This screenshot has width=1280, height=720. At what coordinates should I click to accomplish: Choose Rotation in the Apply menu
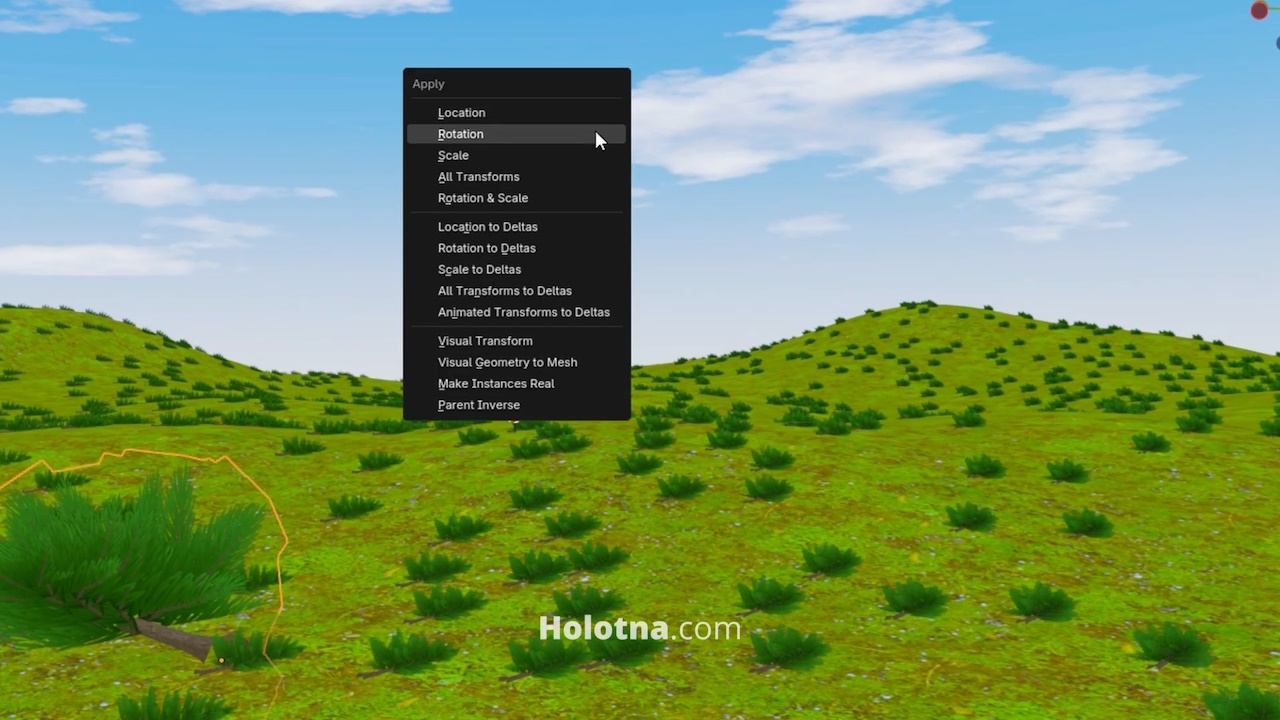tap(516, 134)
